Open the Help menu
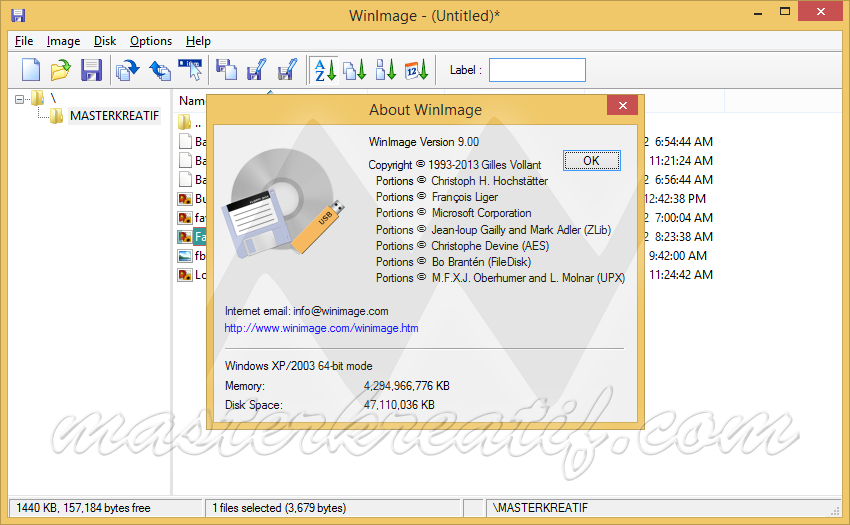850x525 pixels. pos(198,41)
